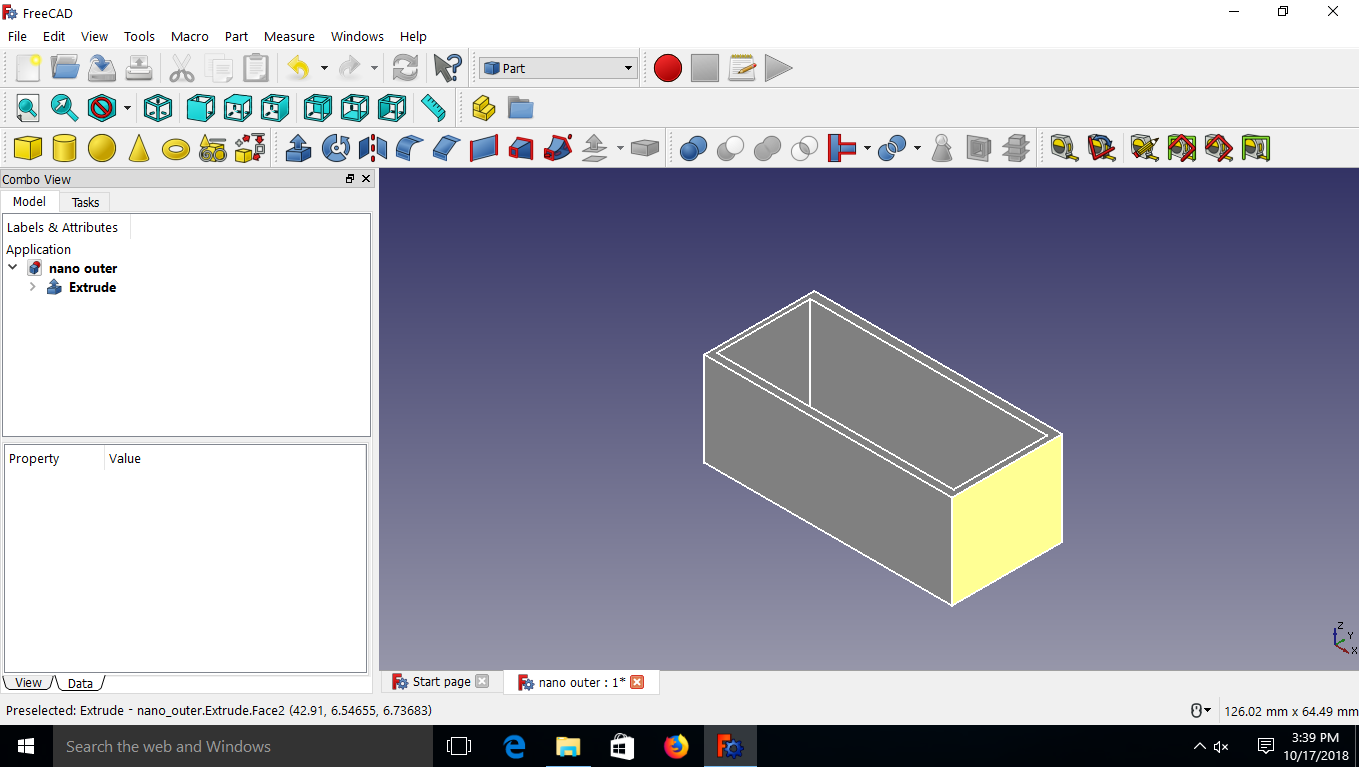Switch to the Tasks tab
The image size is (1359, 767).
(x=84, y=201)
